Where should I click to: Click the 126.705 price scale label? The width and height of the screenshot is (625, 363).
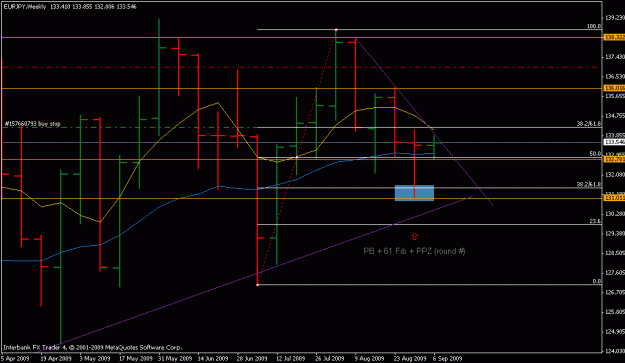click(615, 292)
